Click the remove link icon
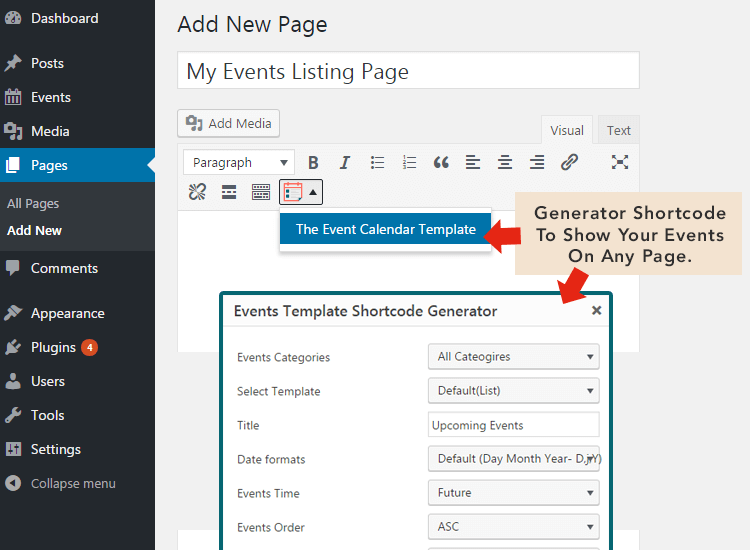Screen dimensions: 750x550 point(197,192)
